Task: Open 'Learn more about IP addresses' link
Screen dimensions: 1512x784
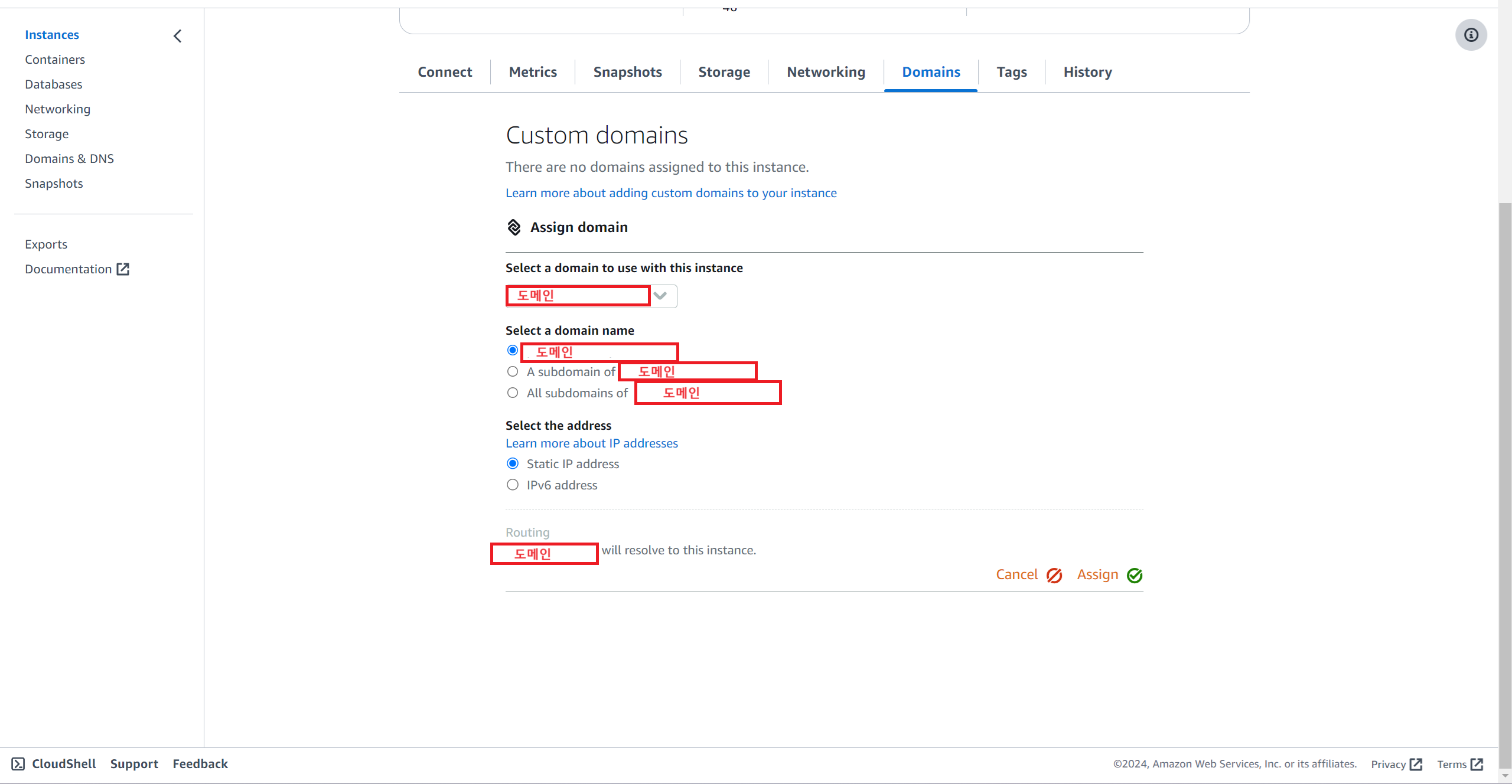Action: 591,443
